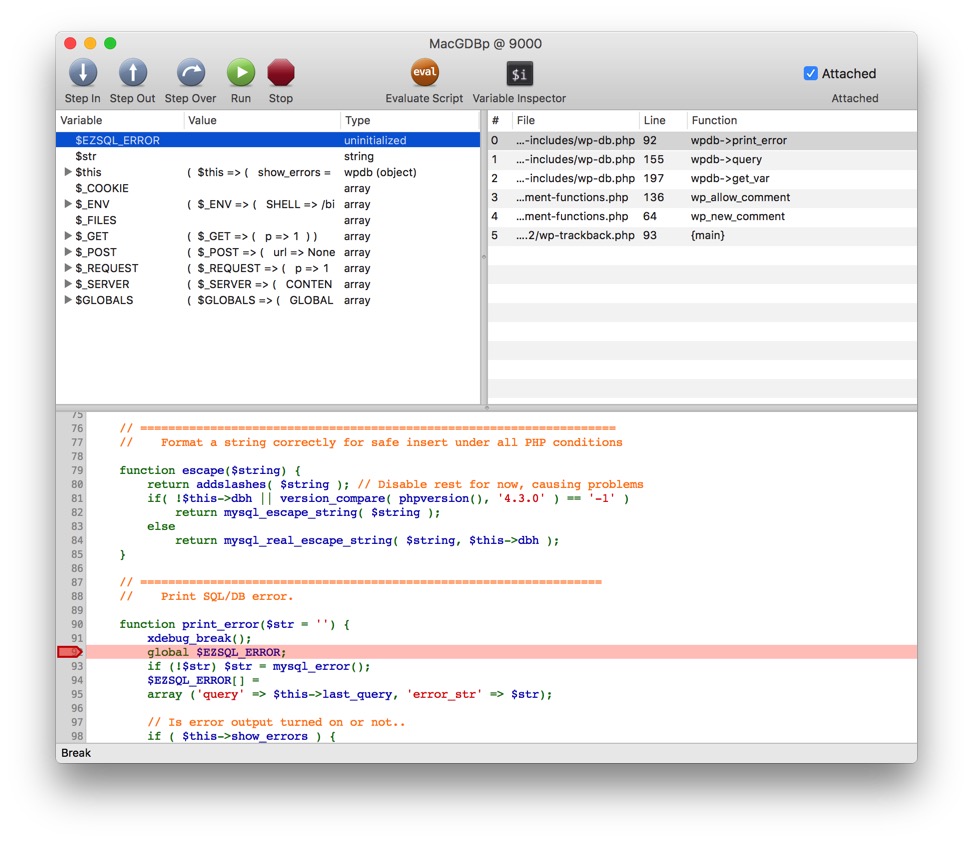The image size is (973, 843).
Task: Click the Line column header
Action: [663, 120]
